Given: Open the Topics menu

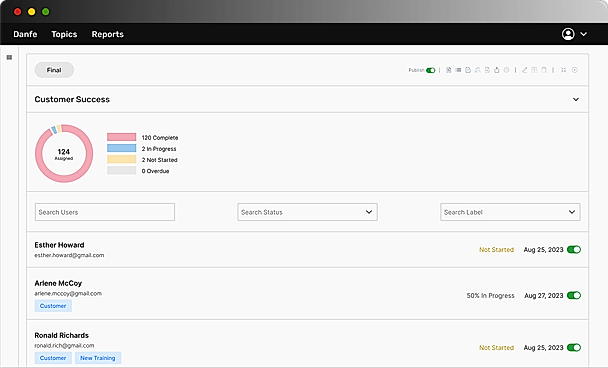Looking at the screenshot, I should pyautogui.click(x=64, y=34).
